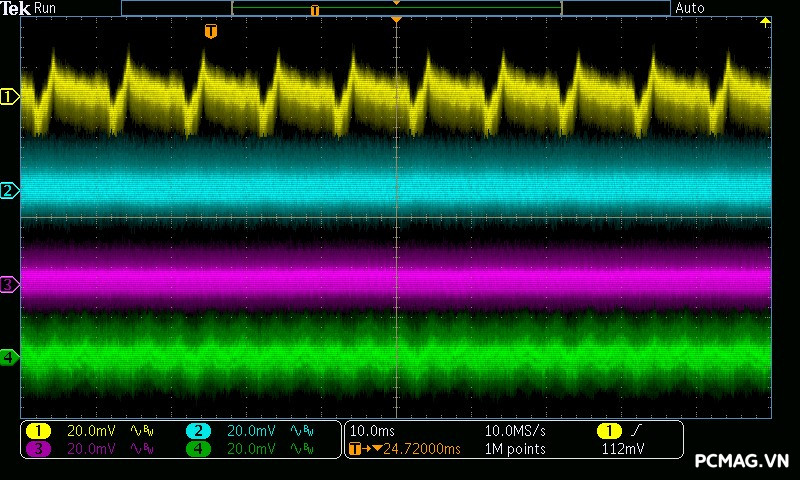Toggle the yellow Channel 1 badge in readout
The image size is (800, 480).
pos(39,431)
